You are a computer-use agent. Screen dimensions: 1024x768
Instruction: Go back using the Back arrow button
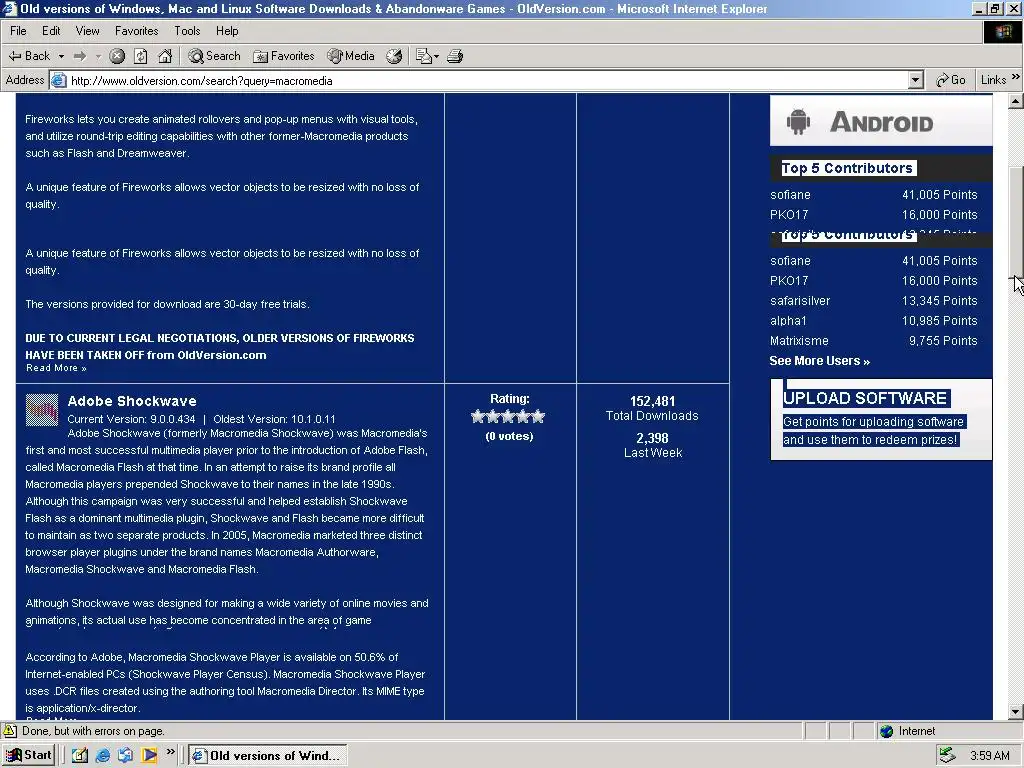click(x=29, y=56)
